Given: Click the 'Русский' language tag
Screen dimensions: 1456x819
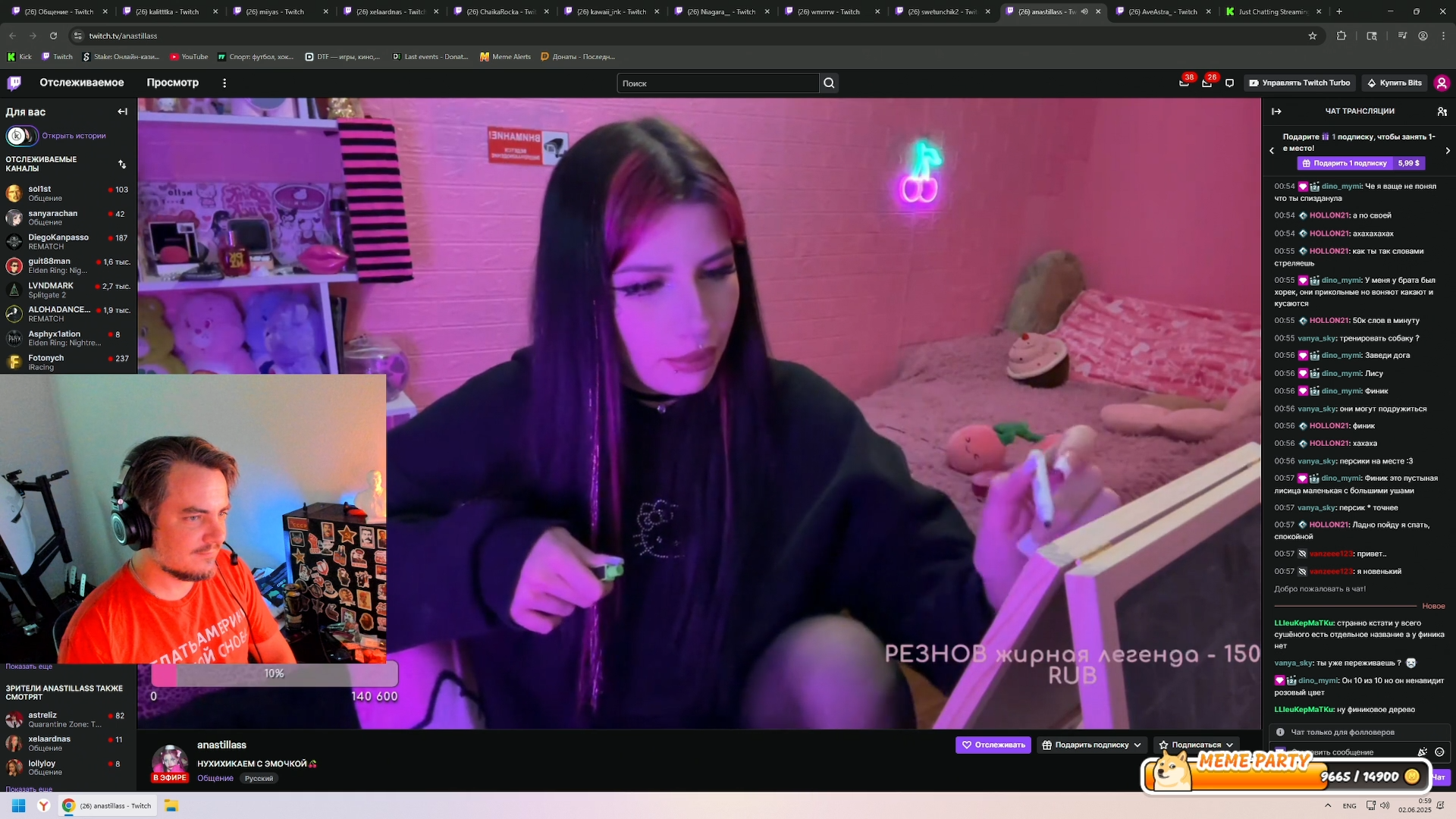Looking at the screenshot, I should (x=259, y=778).
